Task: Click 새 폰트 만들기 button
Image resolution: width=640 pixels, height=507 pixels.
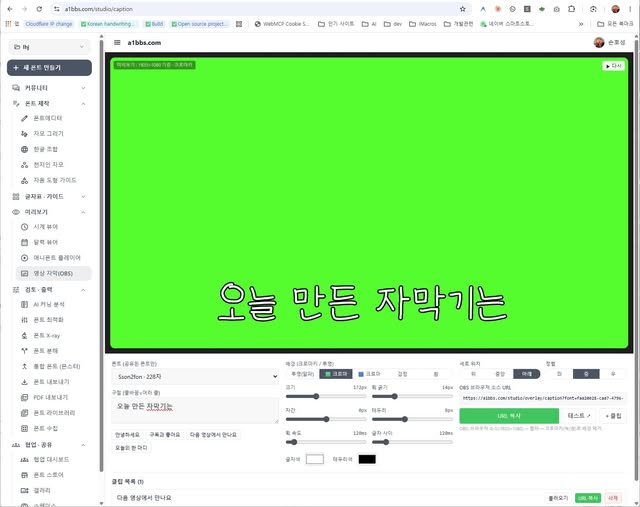Action: (x=49, y=68)
